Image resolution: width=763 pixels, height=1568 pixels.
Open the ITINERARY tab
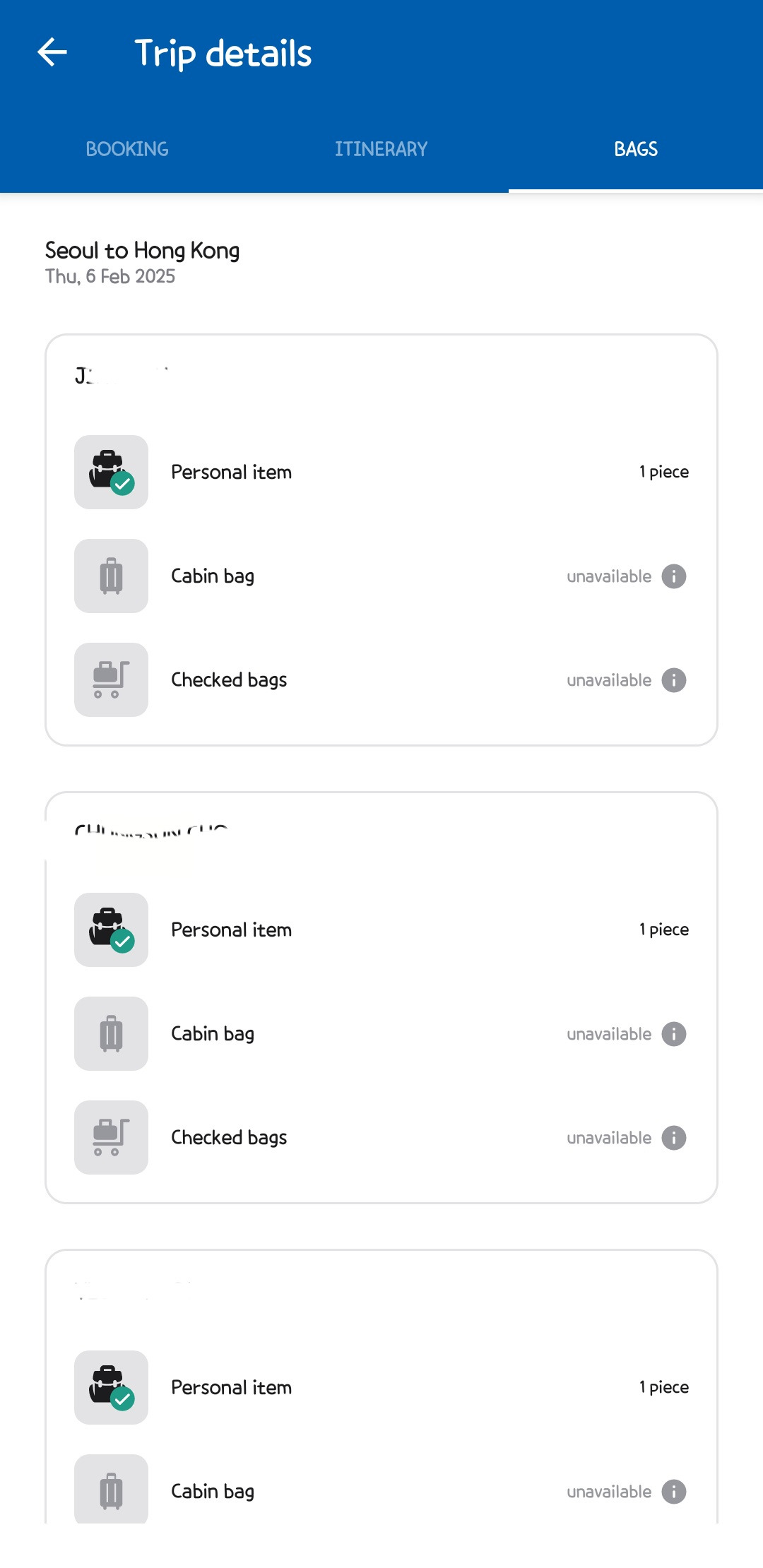click(x=381, y=149)
